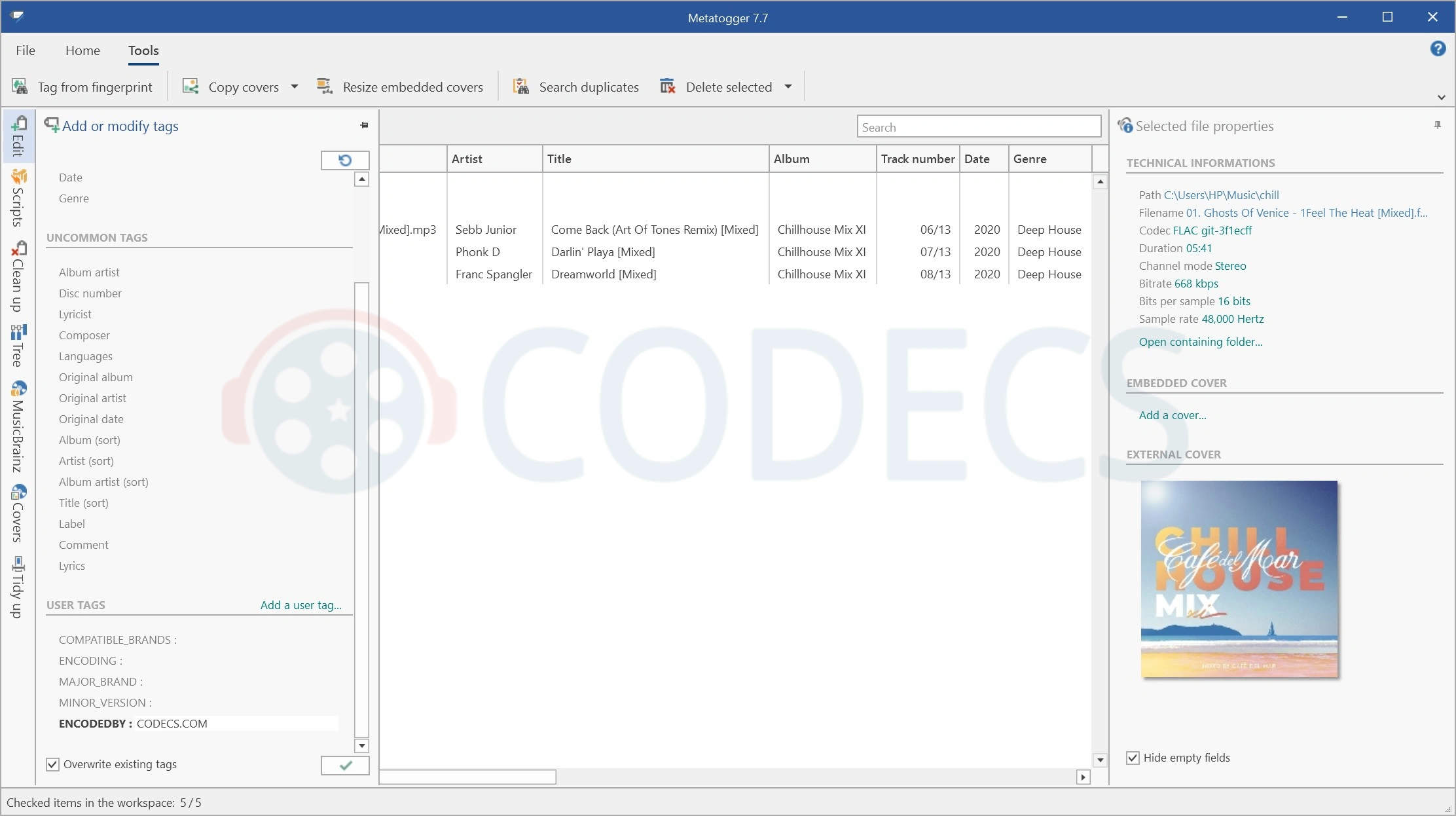
Task: Switch to the Home tab
Action: point(82,50)
